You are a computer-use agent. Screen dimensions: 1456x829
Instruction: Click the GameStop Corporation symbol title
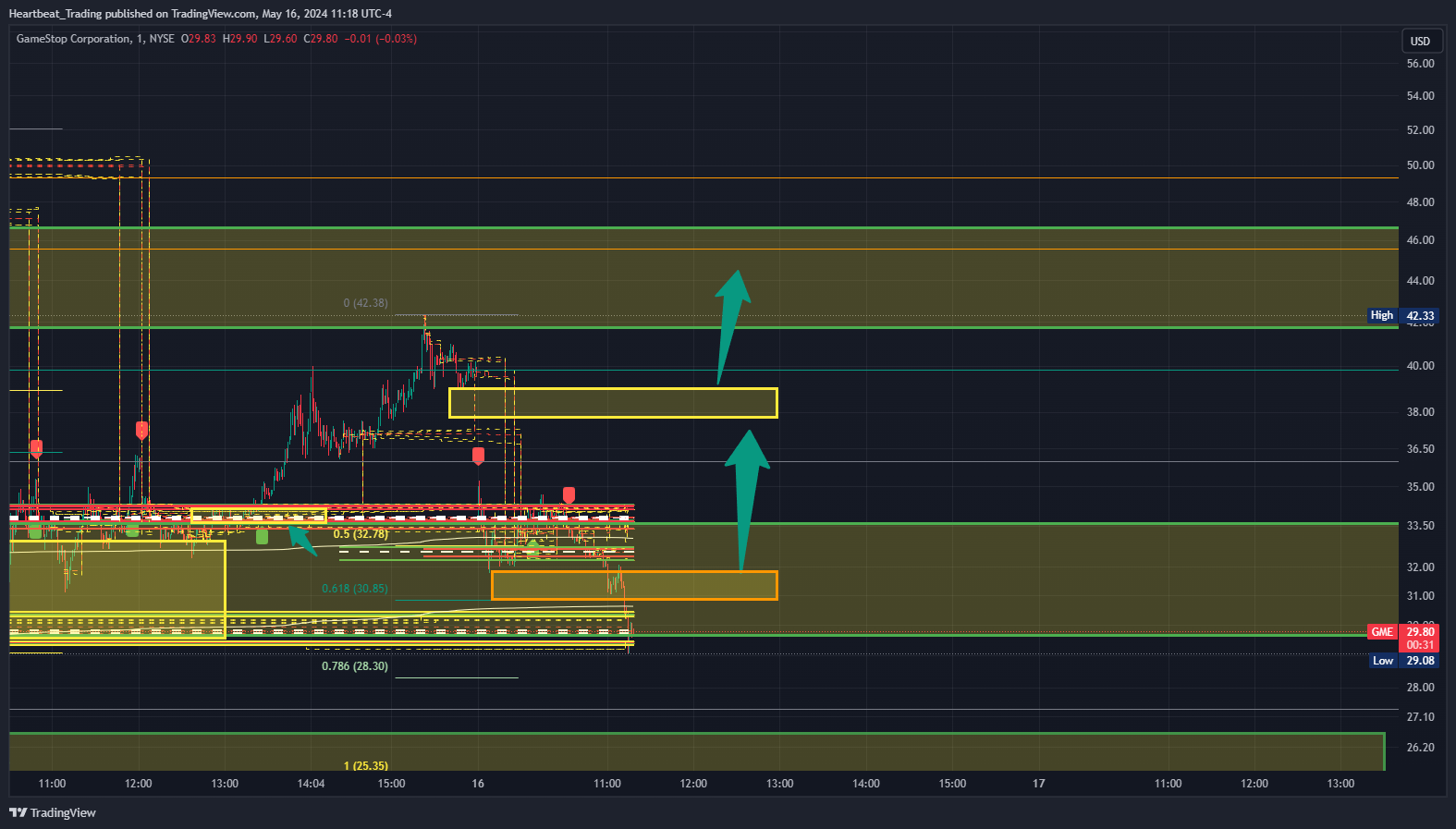coord(73,39)
